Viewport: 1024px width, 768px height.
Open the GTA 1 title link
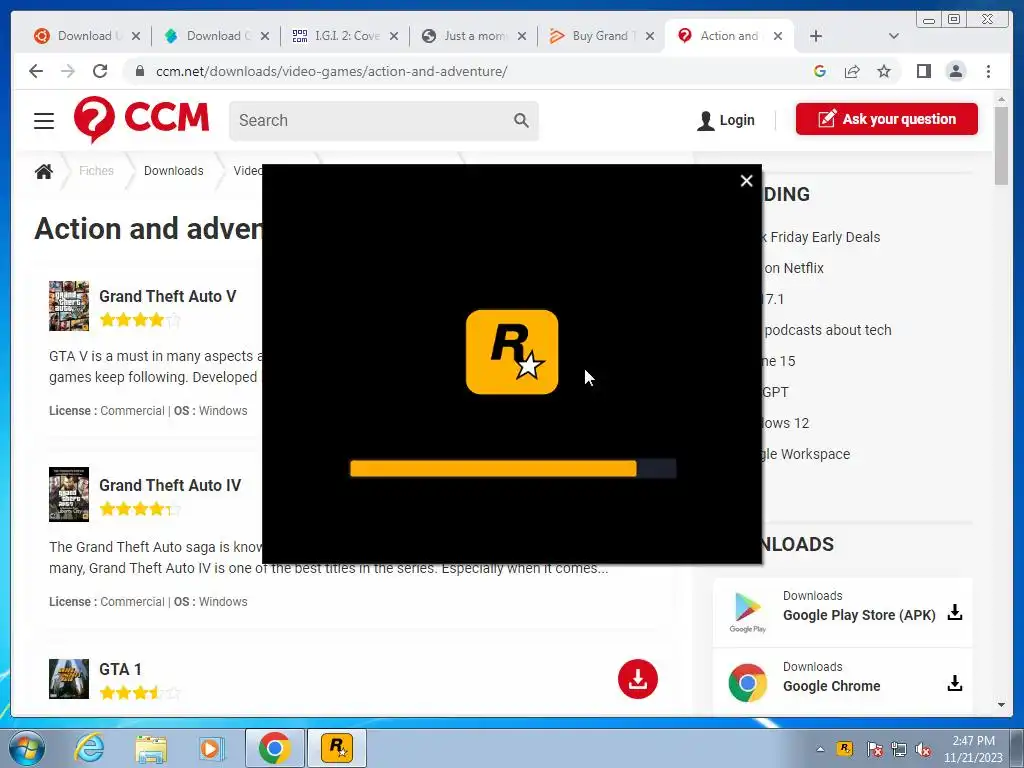tap(120, 669)
